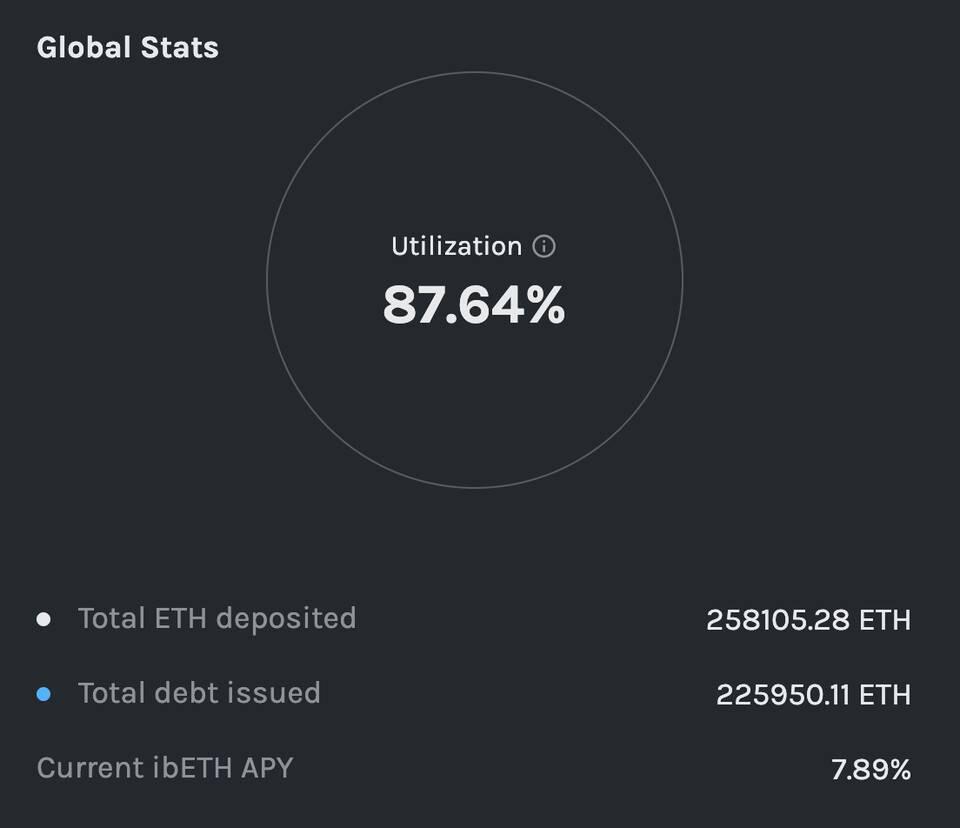
Task: Click the Utilization label inside the circle
Action: [x=456, y=246]
